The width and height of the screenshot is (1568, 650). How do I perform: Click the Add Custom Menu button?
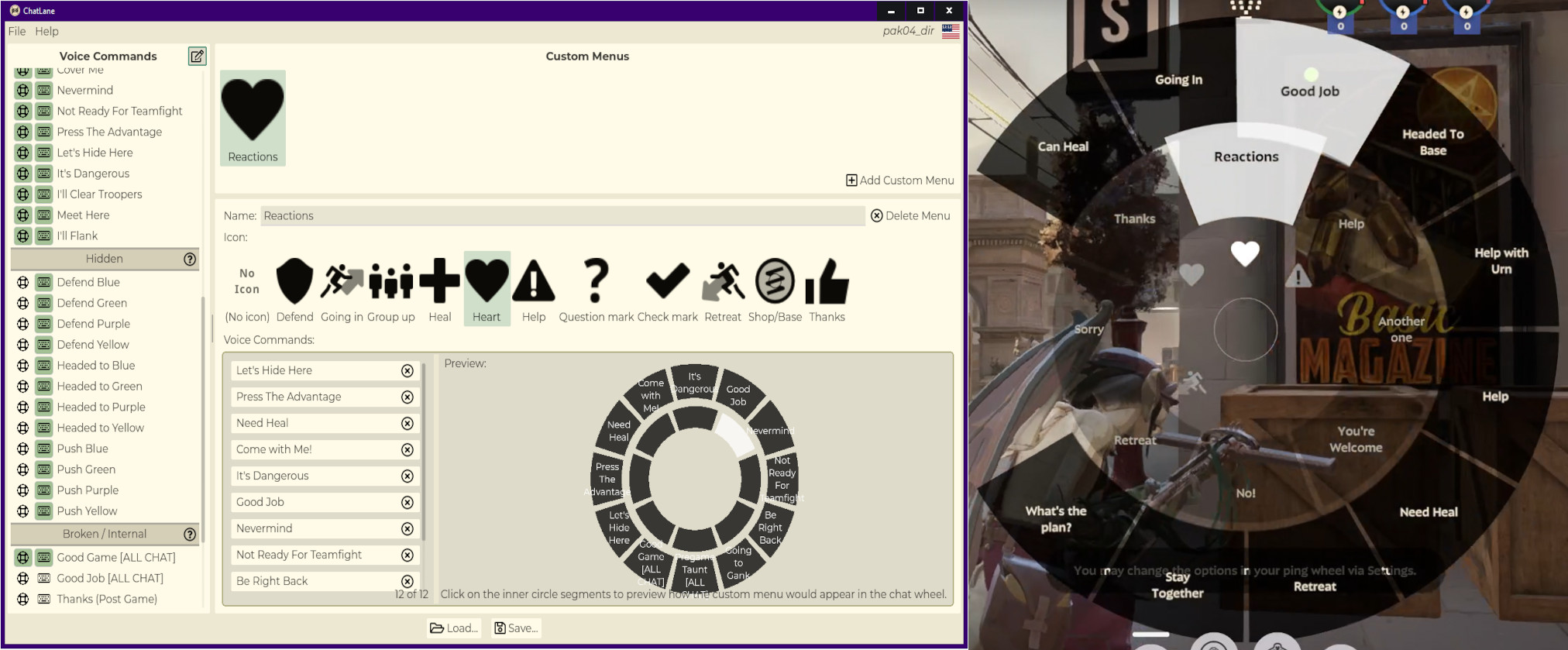[x=899, y=181]
